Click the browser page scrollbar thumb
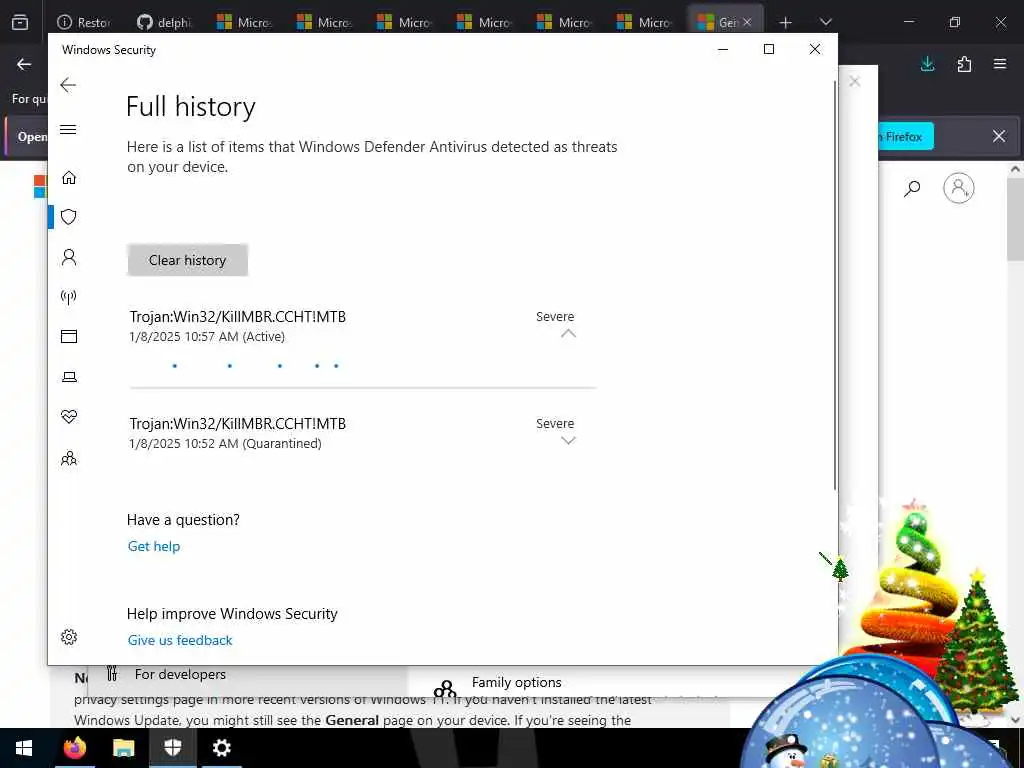The height and width of the screenshot is (768, 1024). coord(1015,219)
